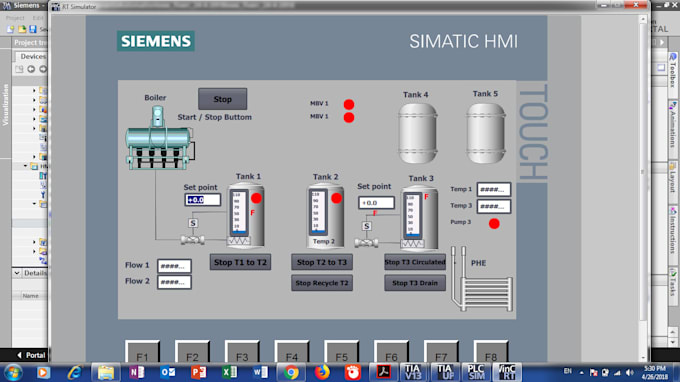Open the Tasks side tab
This screenshot has height=382, width=680.
click(x=673, y=283)
